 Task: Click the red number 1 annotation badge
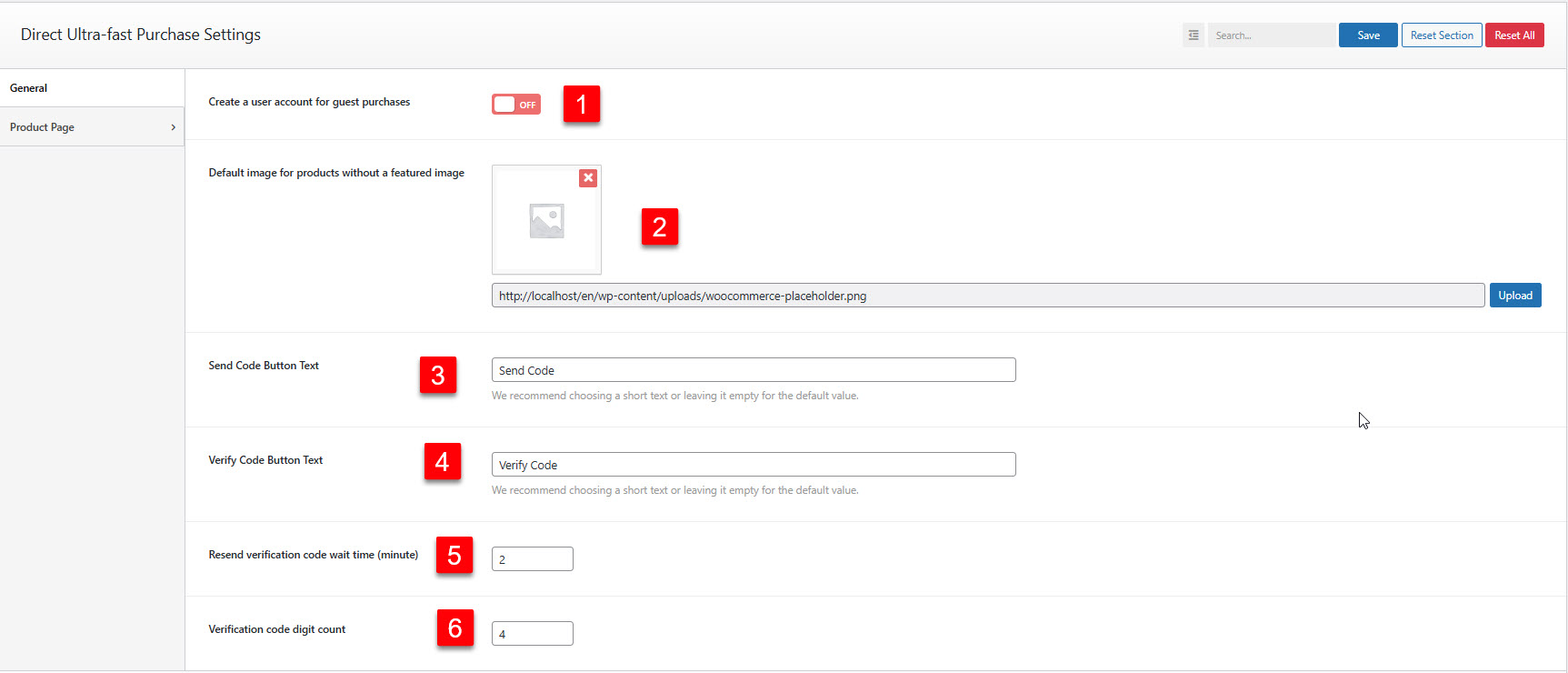pos(581,105)
